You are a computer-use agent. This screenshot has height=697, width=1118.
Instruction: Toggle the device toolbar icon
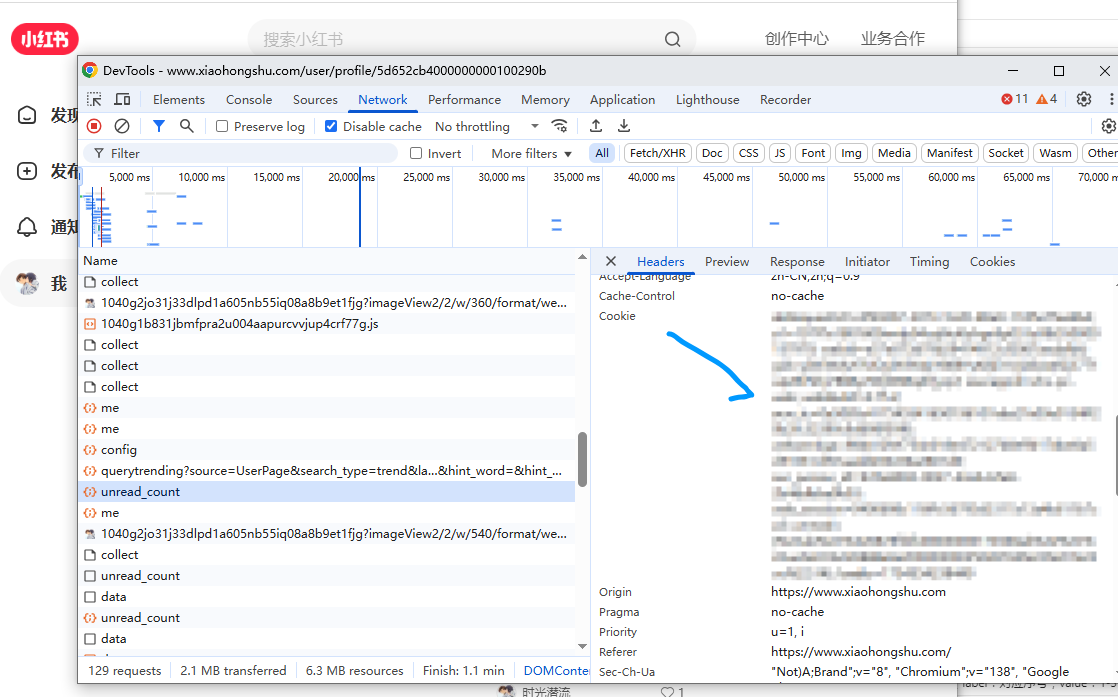point(122,100)
